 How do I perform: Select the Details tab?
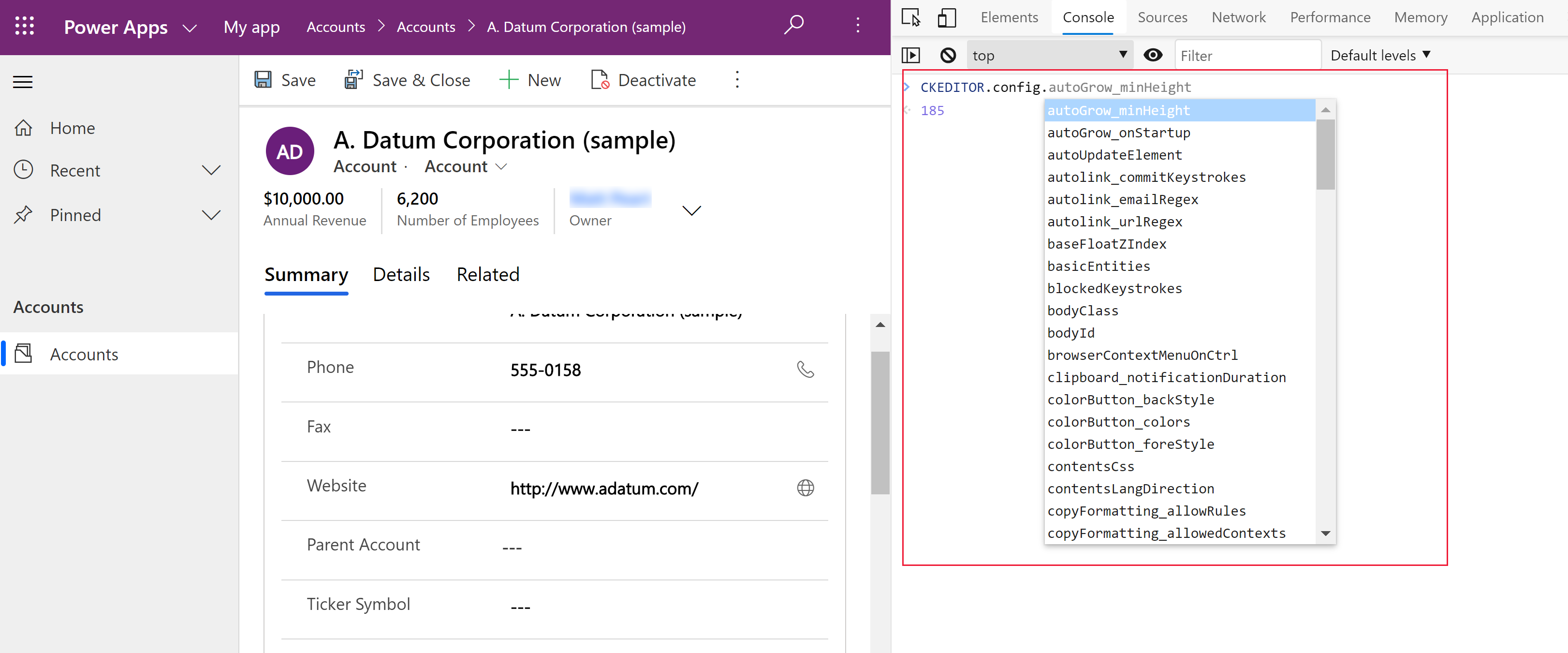pyautogui.click(x=402, y=274)
